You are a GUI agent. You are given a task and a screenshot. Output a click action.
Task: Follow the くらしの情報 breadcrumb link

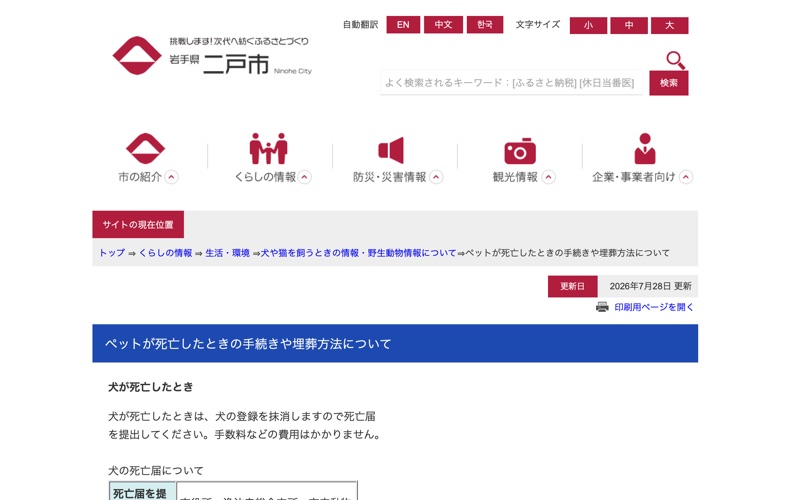click(x=165, y=253)
